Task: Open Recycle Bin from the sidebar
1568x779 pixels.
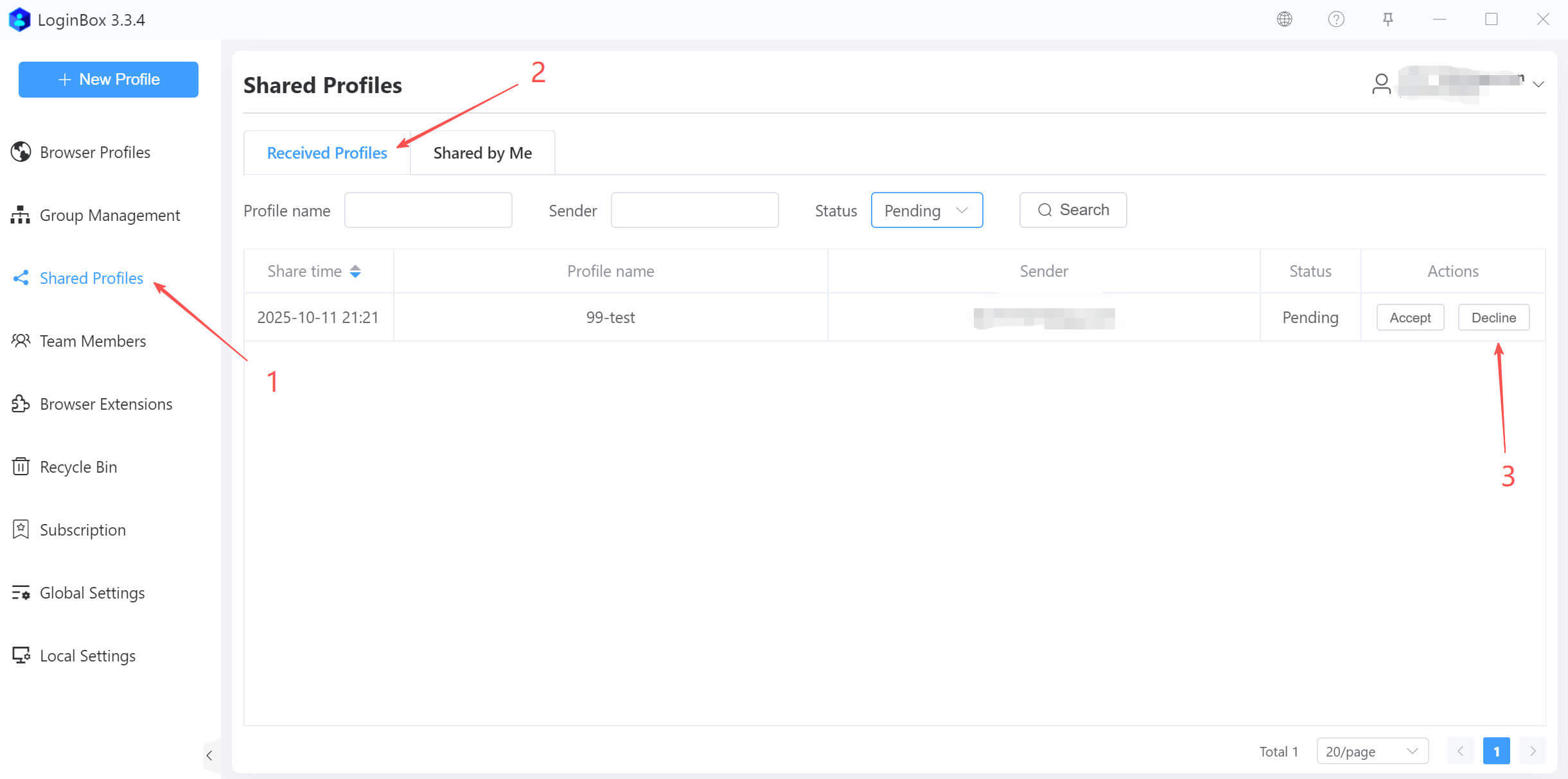Action: [x=78, y=467]
